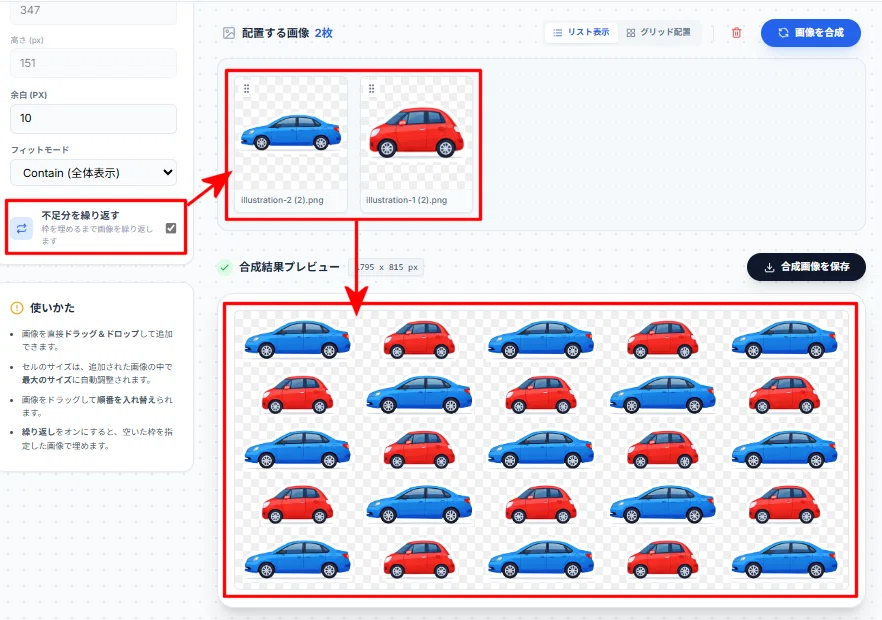882x620 pixels.
Task: Toggle the 不足分を繰り返す checkbox
Action: (x=171, y=228)
